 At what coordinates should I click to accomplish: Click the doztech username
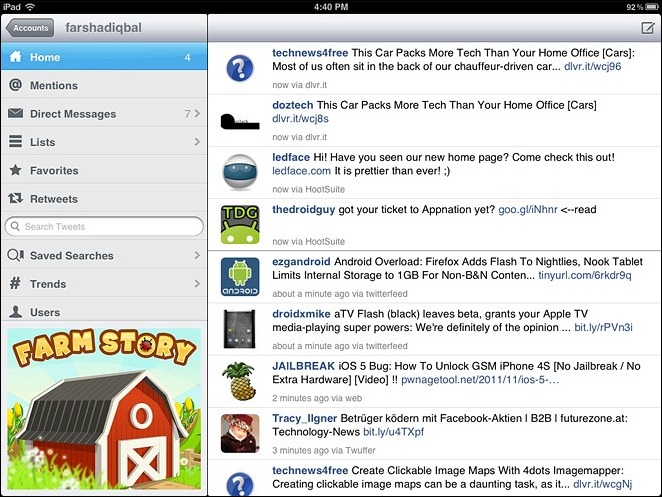point(293,105)
